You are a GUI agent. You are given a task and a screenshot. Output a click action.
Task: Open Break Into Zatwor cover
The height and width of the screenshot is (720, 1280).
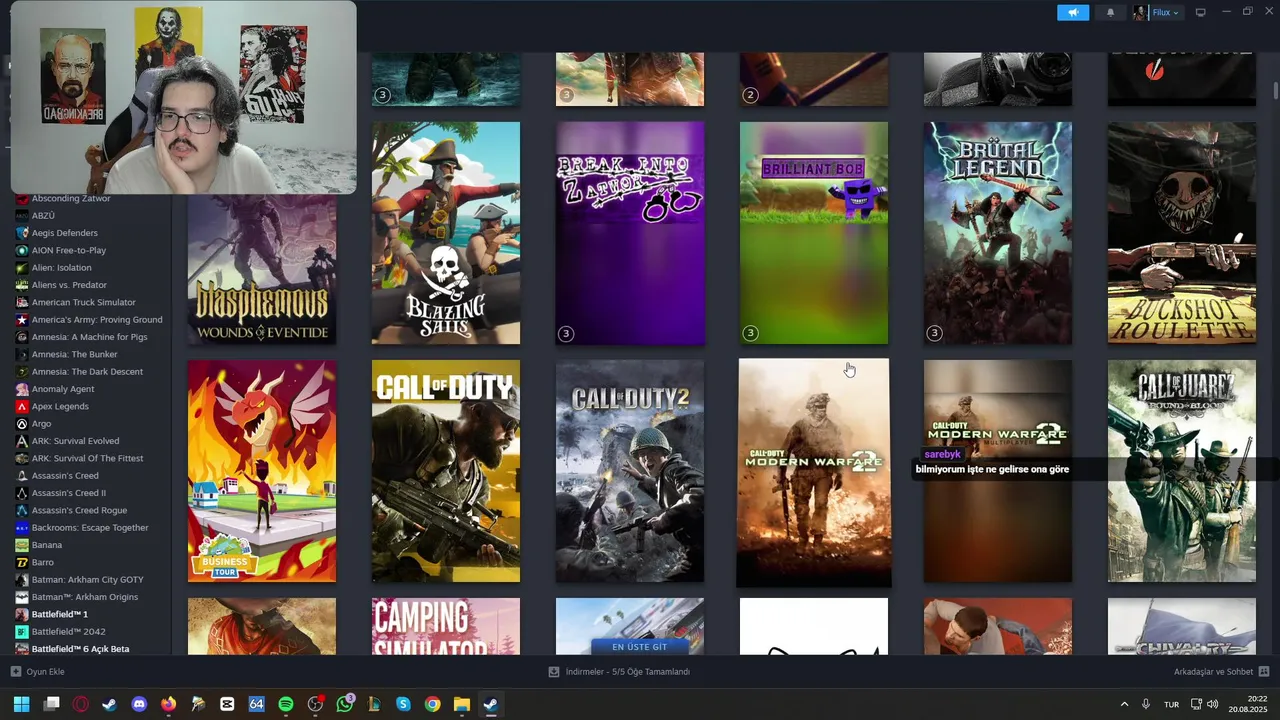tap(630, 233)
